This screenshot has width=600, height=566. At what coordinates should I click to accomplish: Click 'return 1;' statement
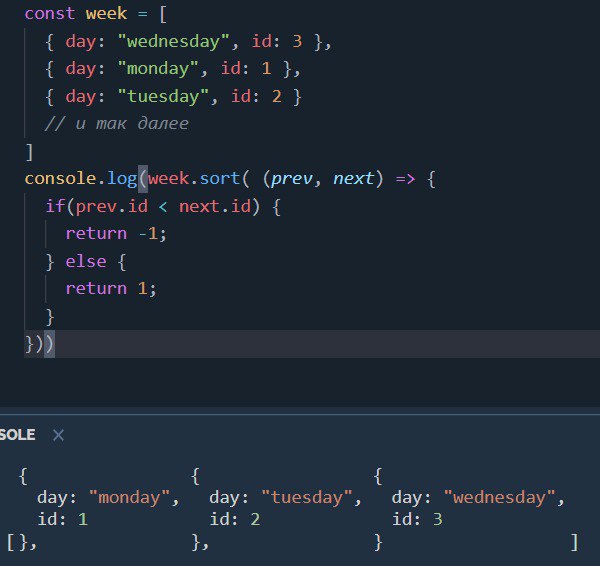[x=111, y=289]
